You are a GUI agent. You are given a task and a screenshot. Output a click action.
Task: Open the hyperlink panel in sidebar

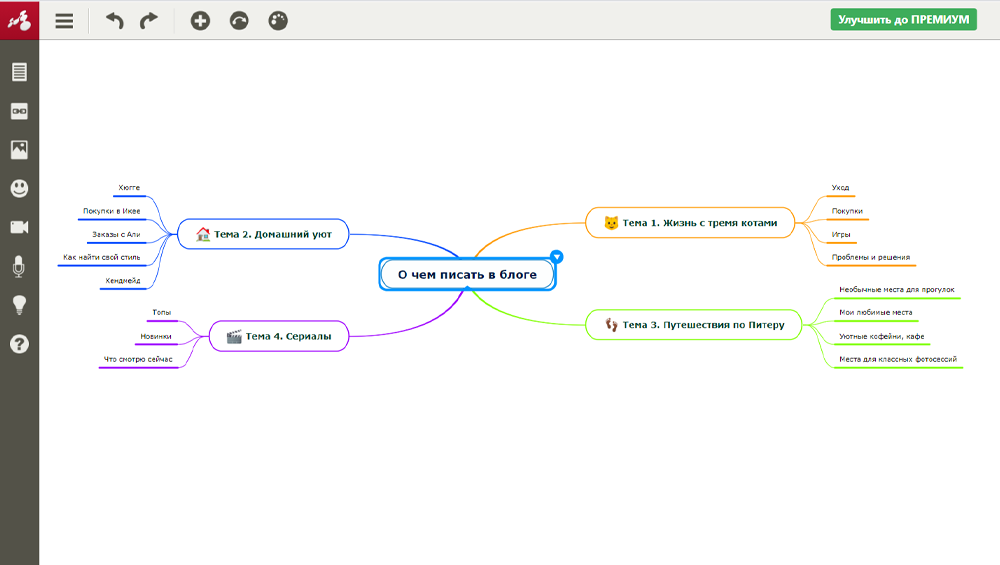pyautogui.click(x=19, y=111)
